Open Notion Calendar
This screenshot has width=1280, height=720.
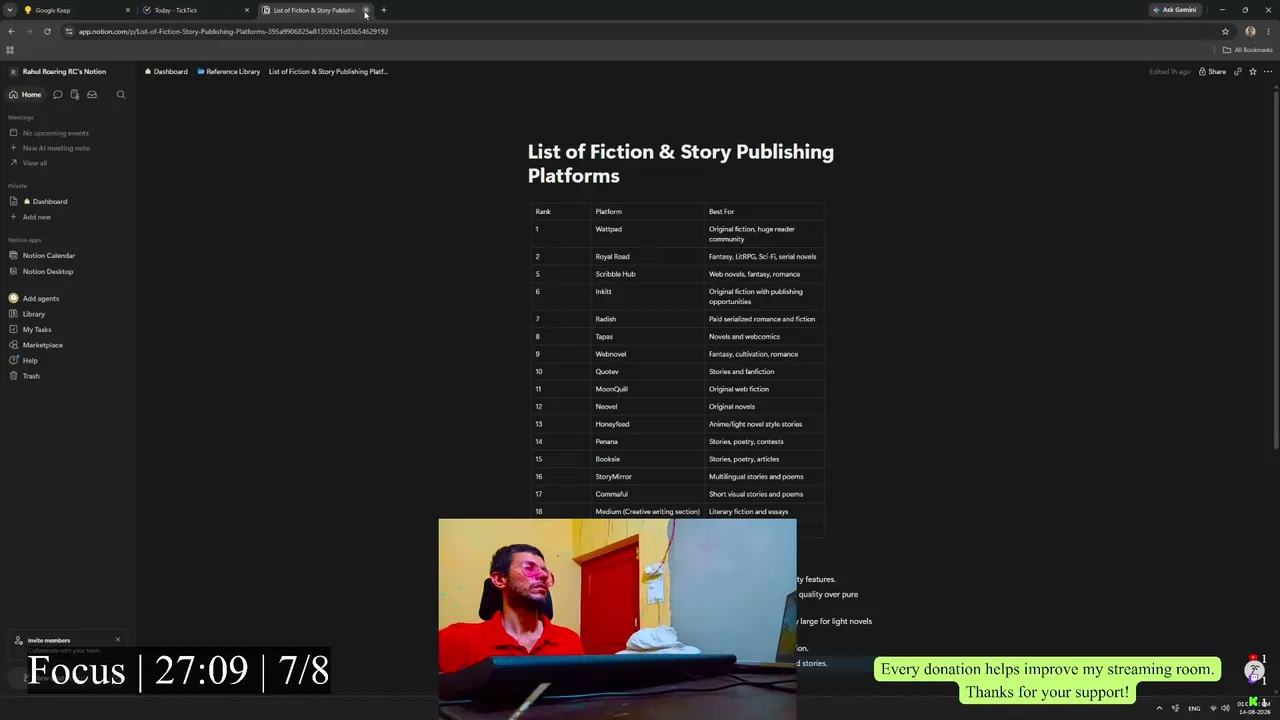49,255
